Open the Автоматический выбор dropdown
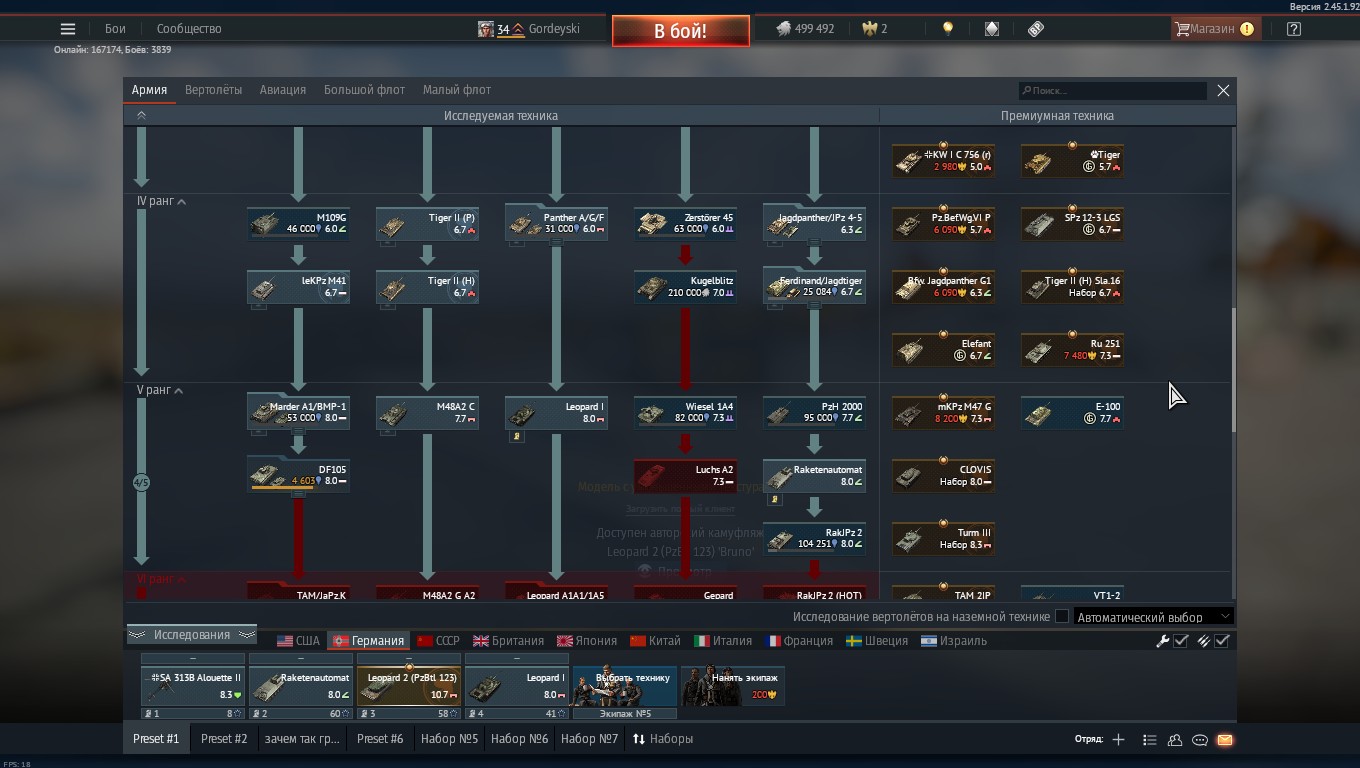The image size is (1360, 768). tap(1153, 617)
